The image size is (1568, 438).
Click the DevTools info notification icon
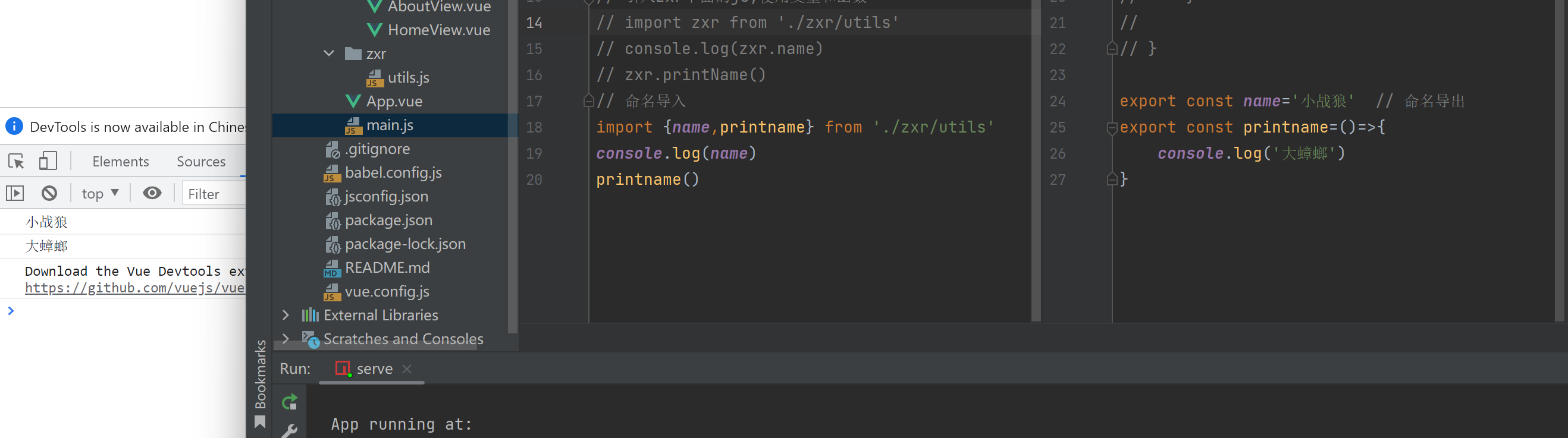click(x=14, y=127)
